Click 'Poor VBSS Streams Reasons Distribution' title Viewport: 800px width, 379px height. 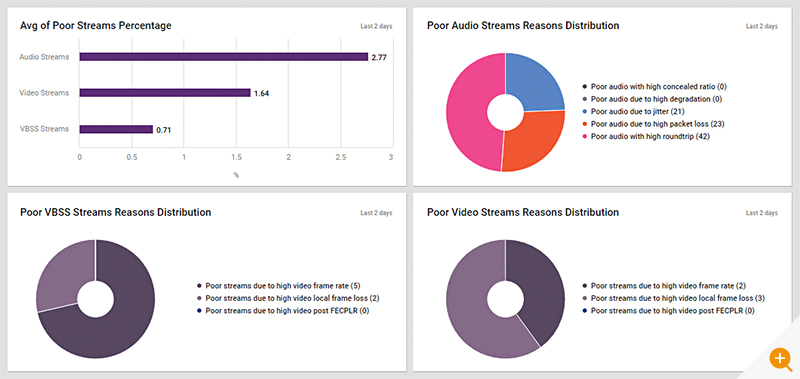pyautogui.click(x=115, y=212)
